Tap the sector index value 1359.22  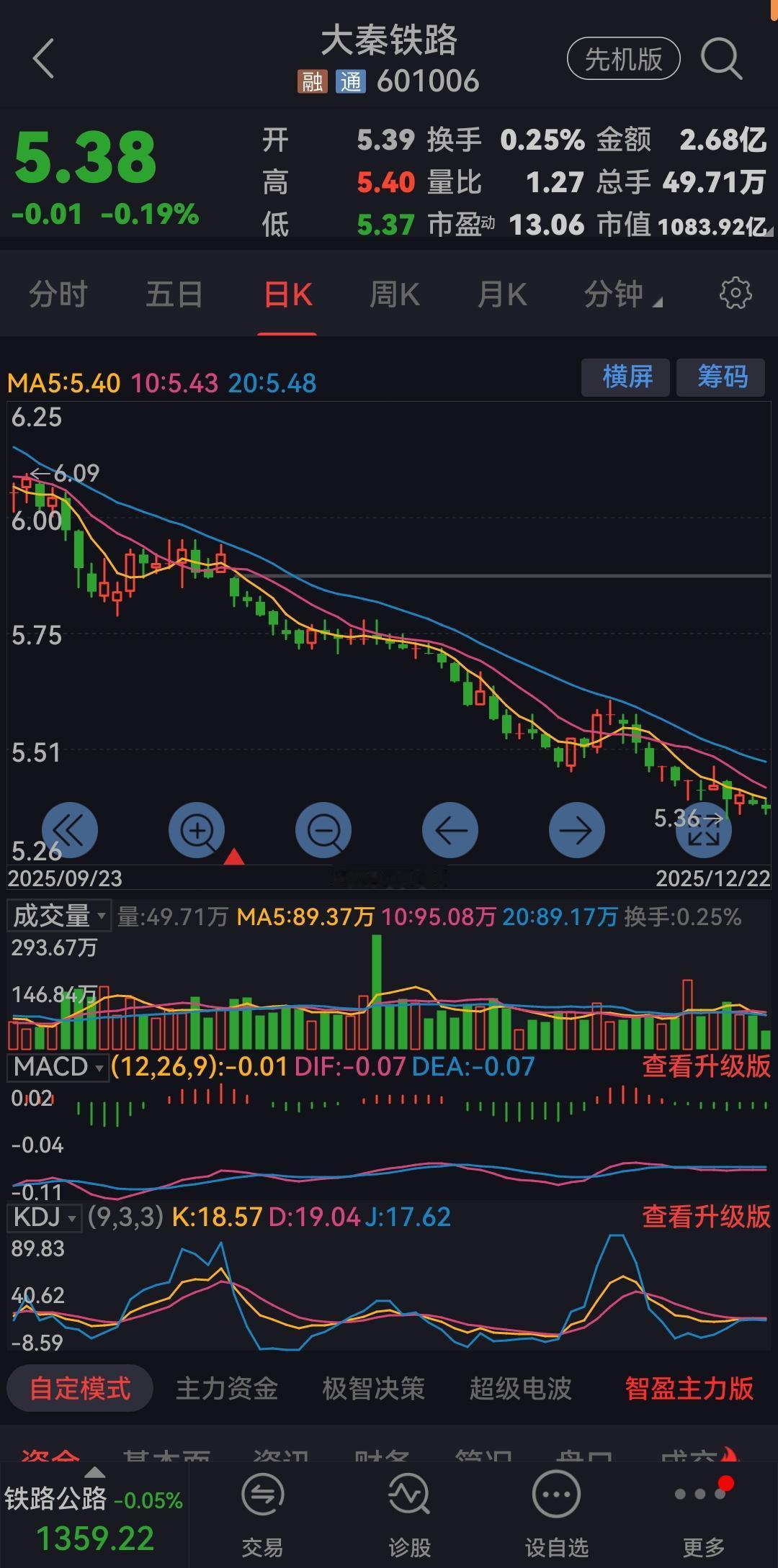click(x=94, y=1538)
